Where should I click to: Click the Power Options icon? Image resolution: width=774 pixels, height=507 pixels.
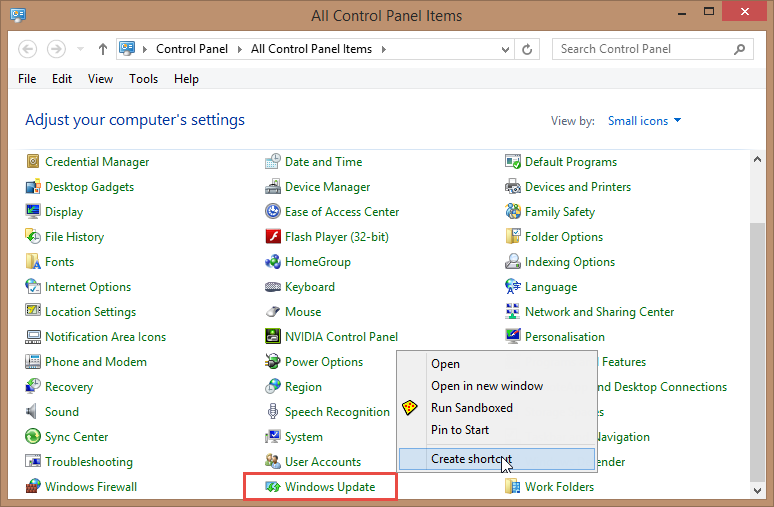pos(272,361)
